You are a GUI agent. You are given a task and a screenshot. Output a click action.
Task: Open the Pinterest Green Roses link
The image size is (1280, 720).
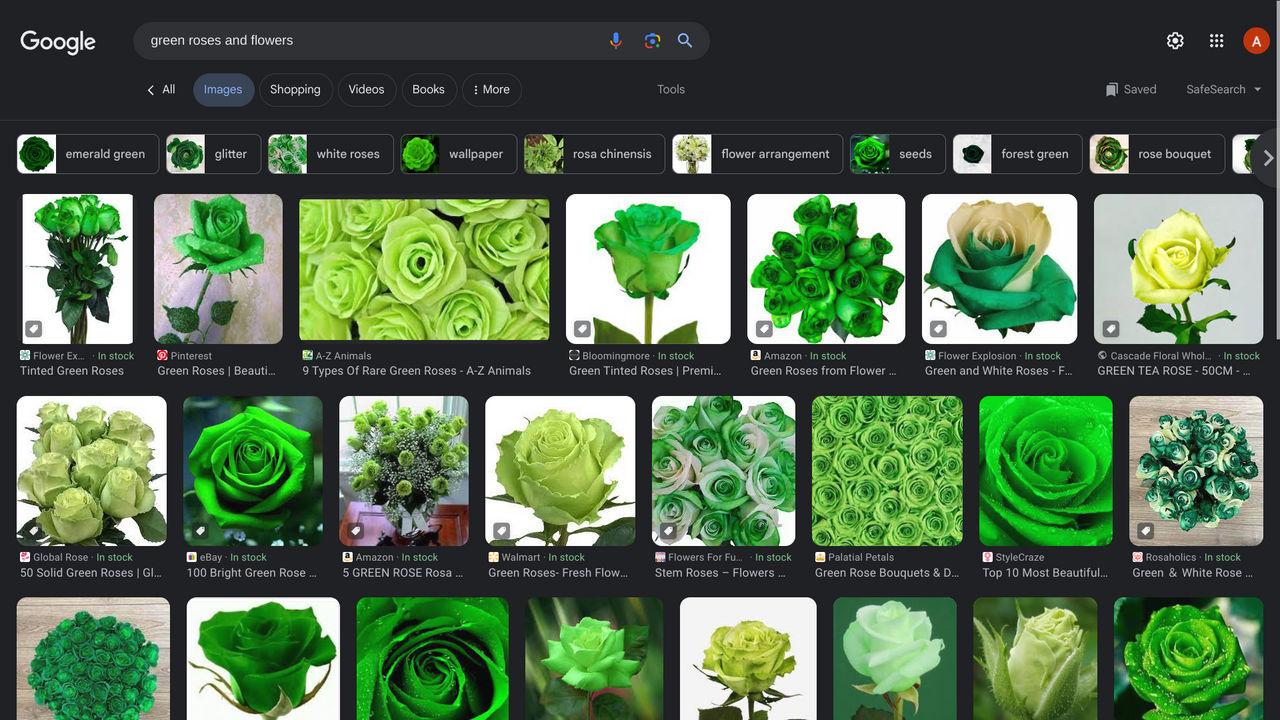pyautogui.click(x=216, y=371)
